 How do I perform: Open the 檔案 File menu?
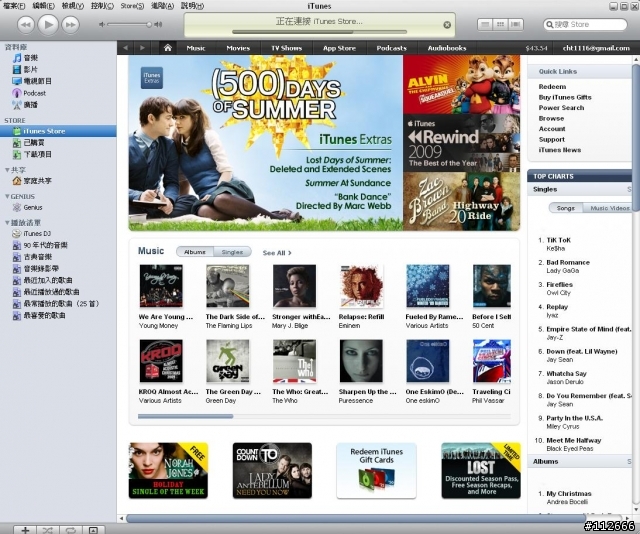pyautogui.click(x=14, y=6)
